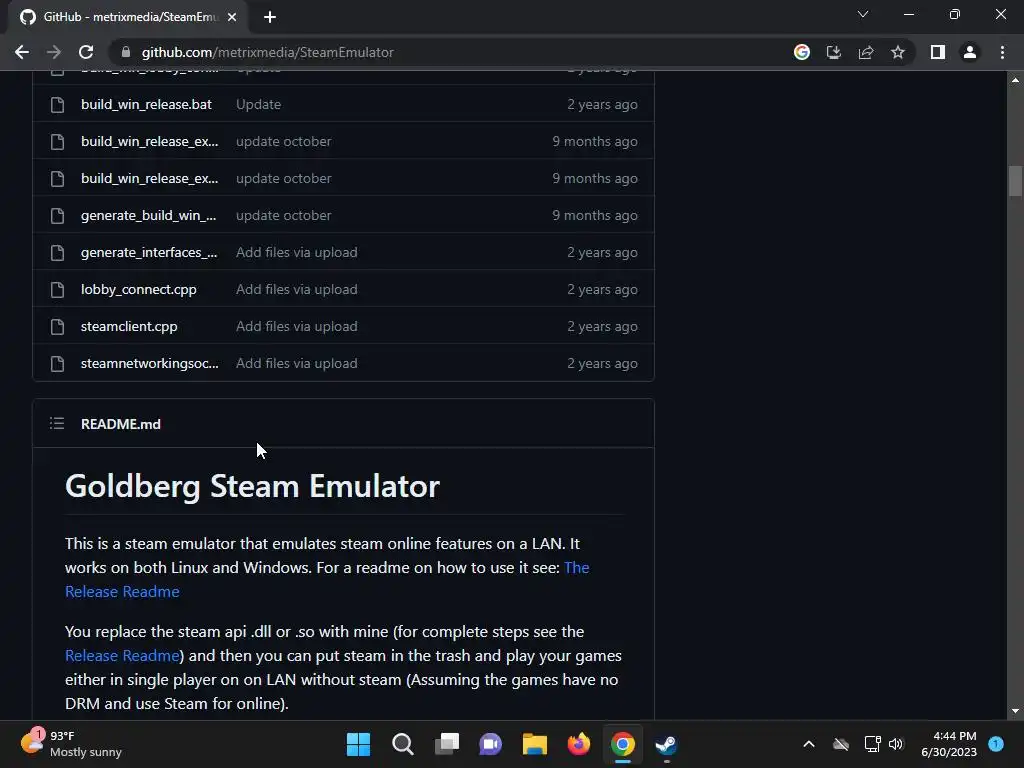This screenshot has width=1024, height=768.
Task: Open the steamnetworkingsoc... file
Action: point(150,364)
